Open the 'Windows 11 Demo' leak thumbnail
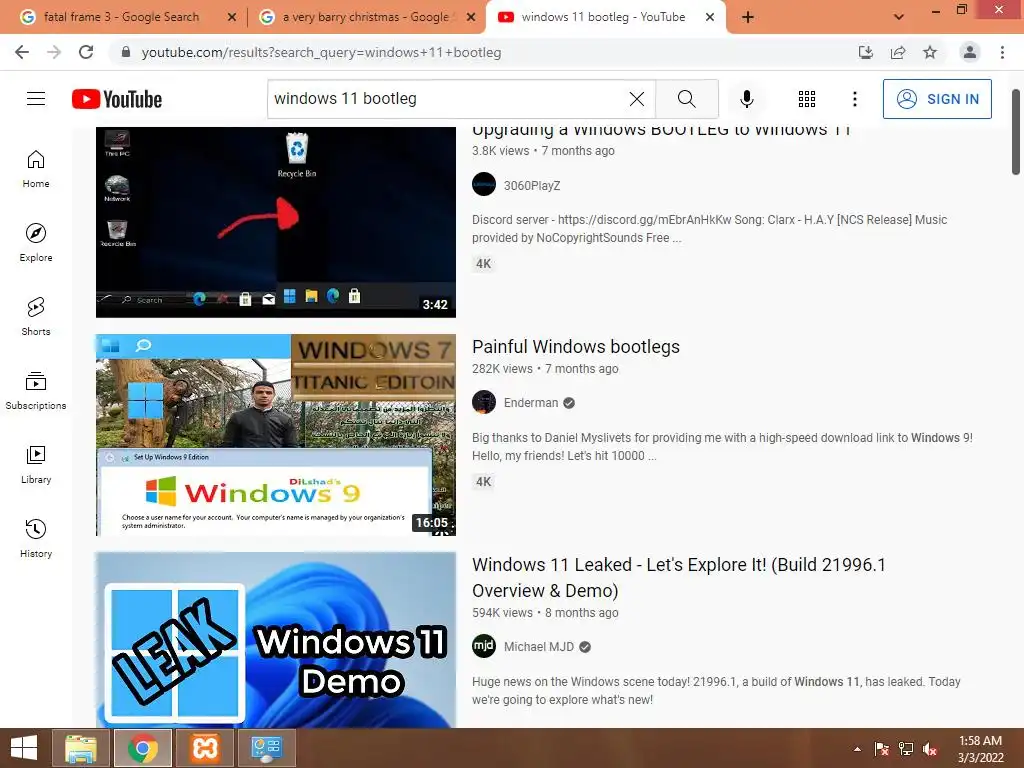Screen dimensions: 1024x768 276,640
